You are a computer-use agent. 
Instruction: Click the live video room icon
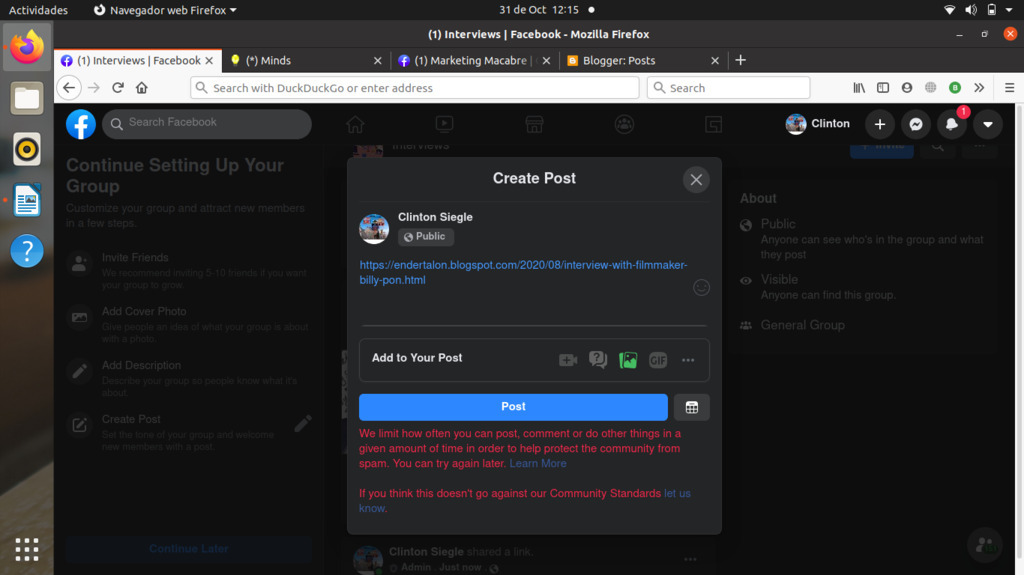pyautogui.click(x=568, y=360)
